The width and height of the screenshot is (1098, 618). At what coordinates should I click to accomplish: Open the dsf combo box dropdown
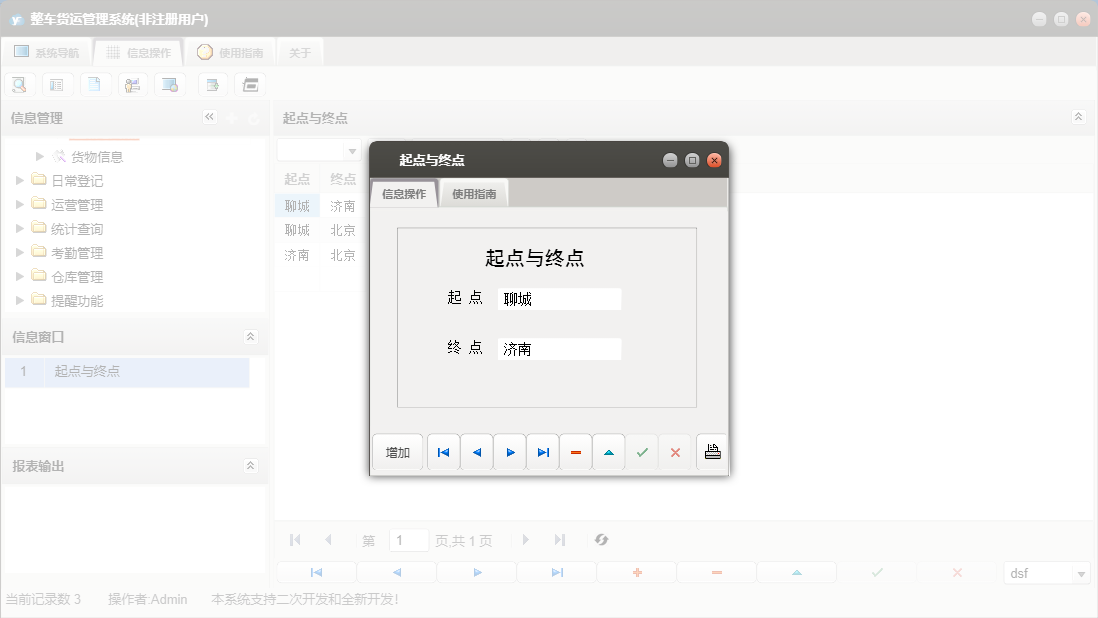click(1082, 573)
